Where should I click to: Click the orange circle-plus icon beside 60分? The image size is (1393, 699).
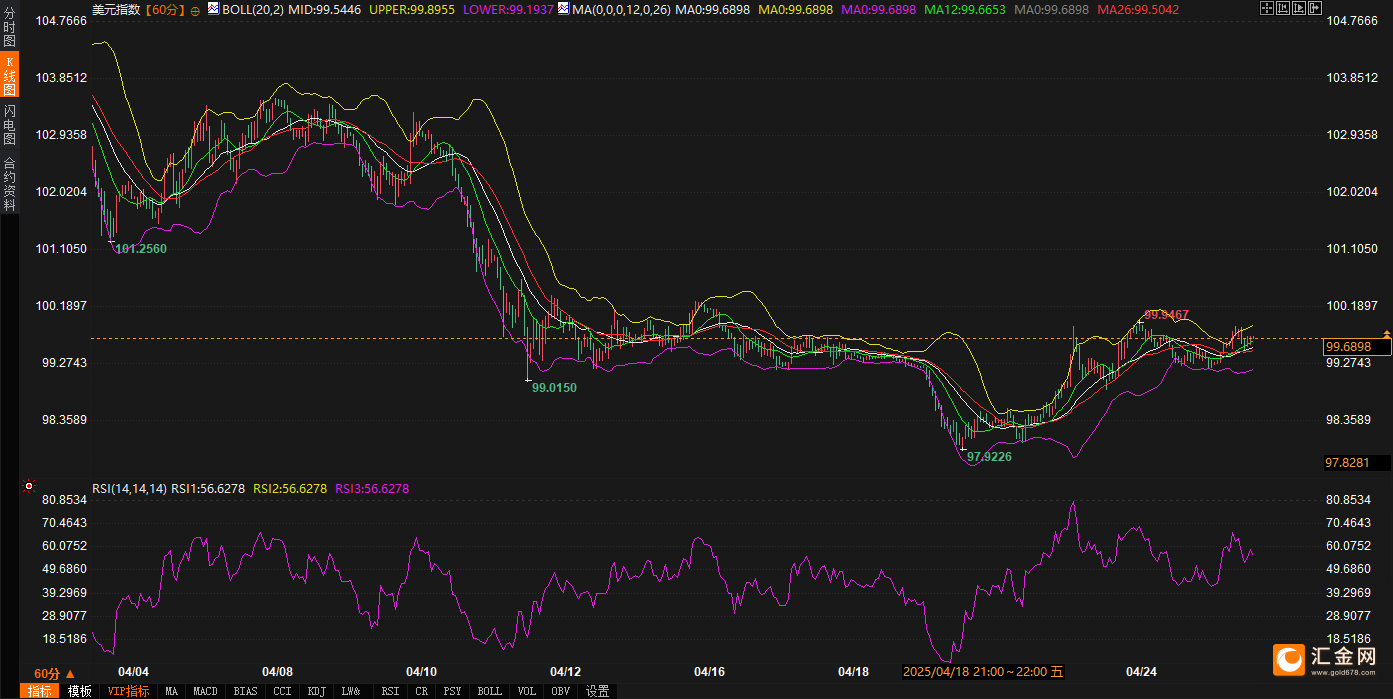click(x=194, y=10)
